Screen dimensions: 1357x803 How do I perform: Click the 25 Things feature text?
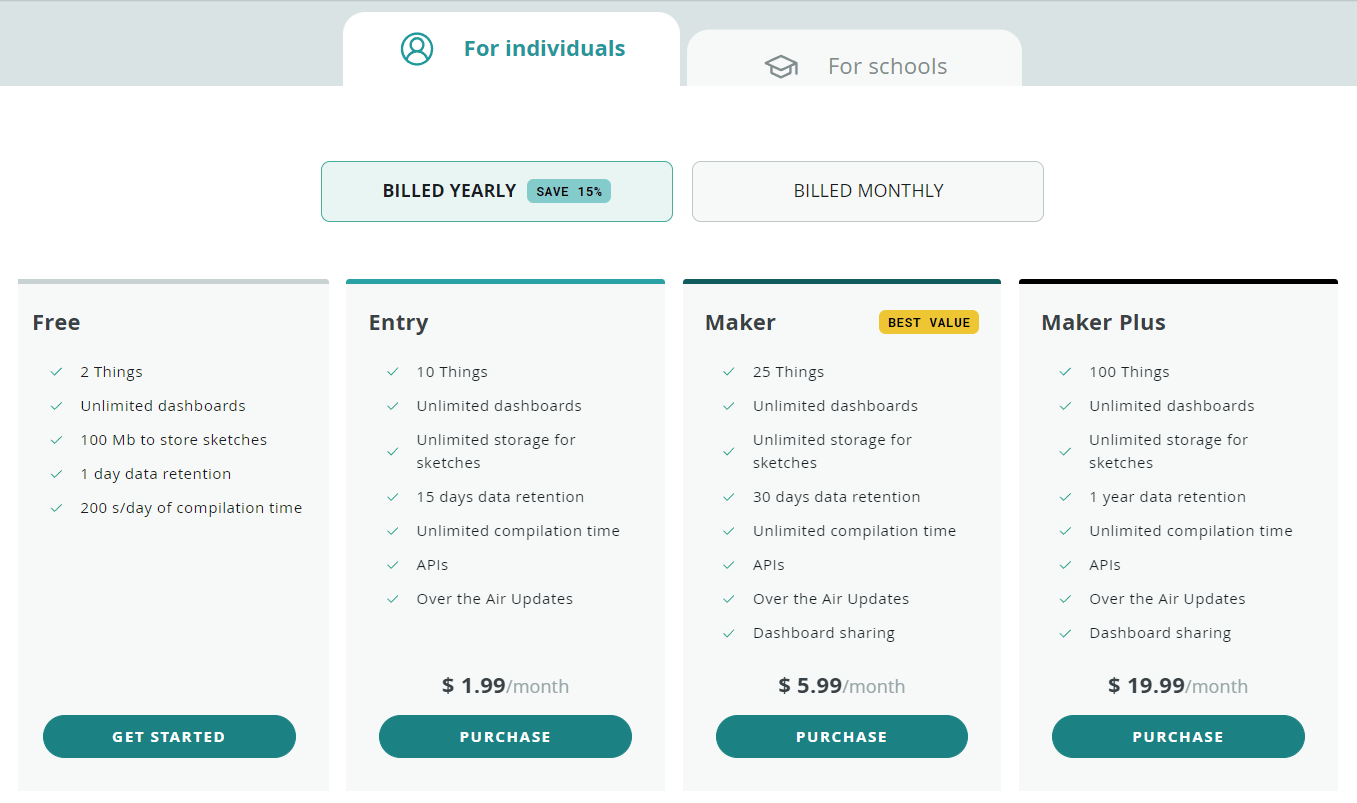[x=789, y=372]
